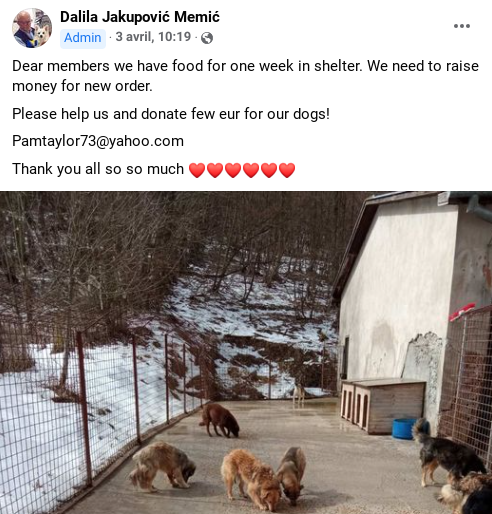Click the first red heart emoji
The height and width of the screenshot is (514, 492).
pyautogui.click(x=197, y=170)
